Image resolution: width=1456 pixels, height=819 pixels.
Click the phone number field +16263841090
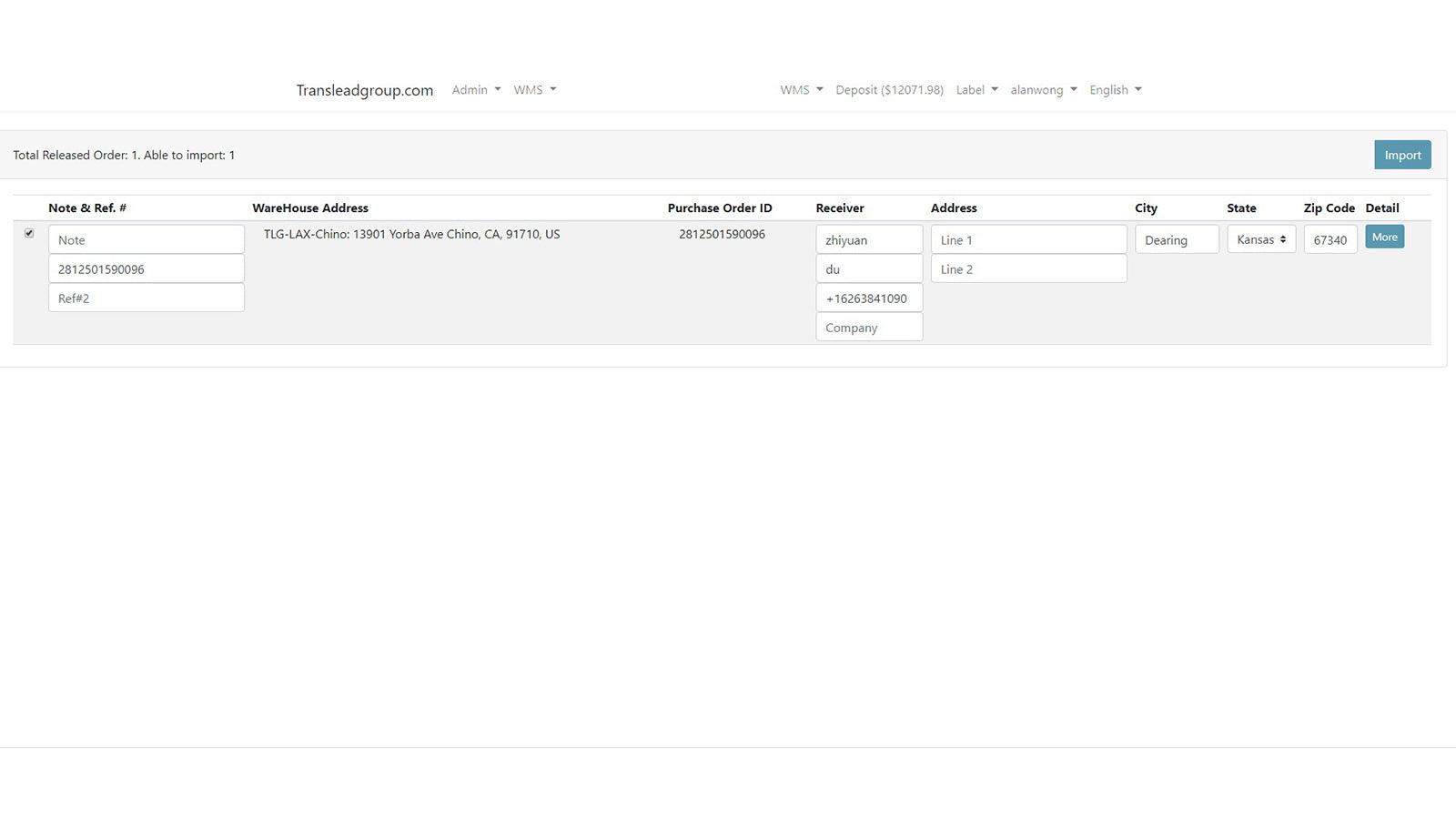pyautogui.click(x=868, y=298)
